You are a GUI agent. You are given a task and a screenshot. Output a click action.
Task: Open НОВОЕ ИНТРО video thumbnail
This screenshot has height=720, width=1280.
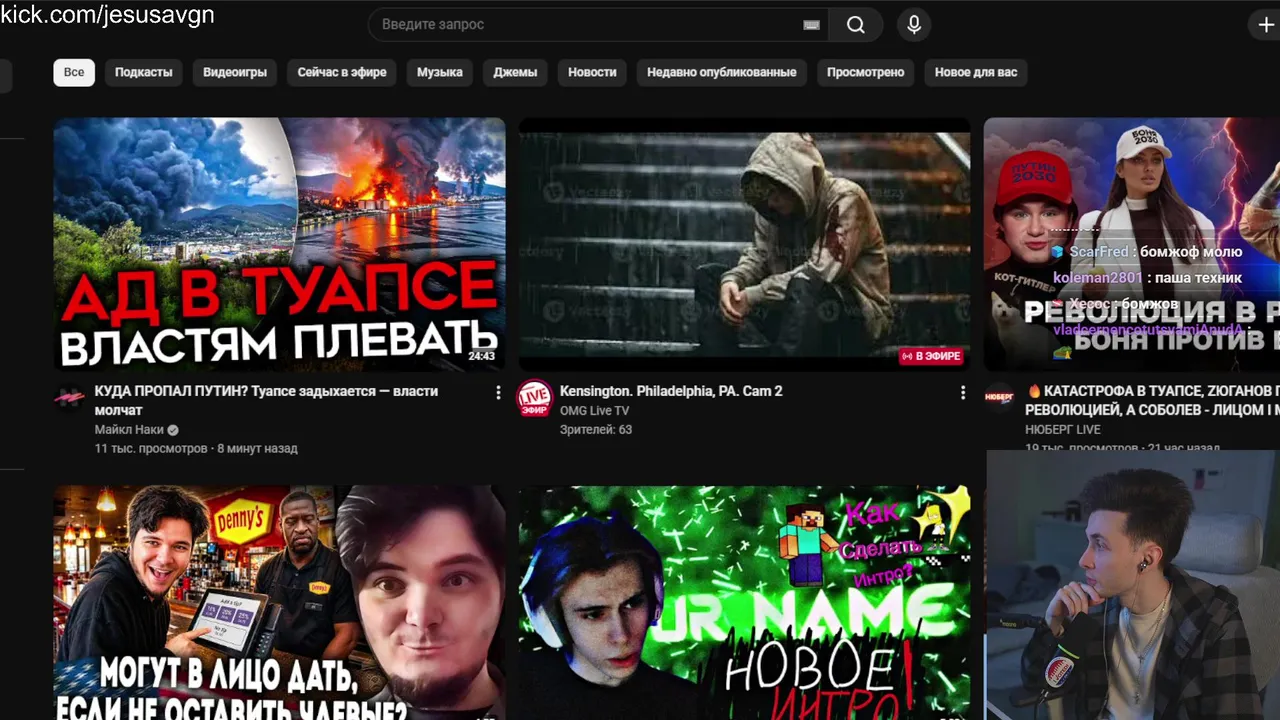744,602
